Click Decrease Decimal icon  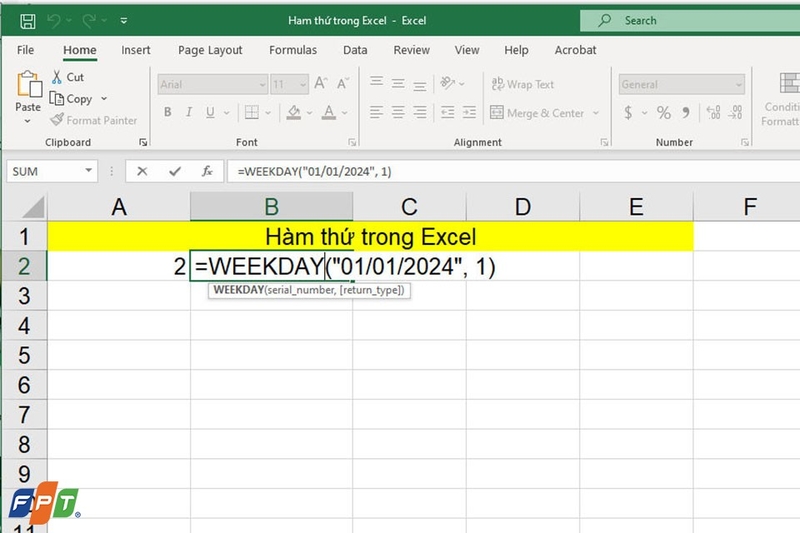tap(735, 112)
